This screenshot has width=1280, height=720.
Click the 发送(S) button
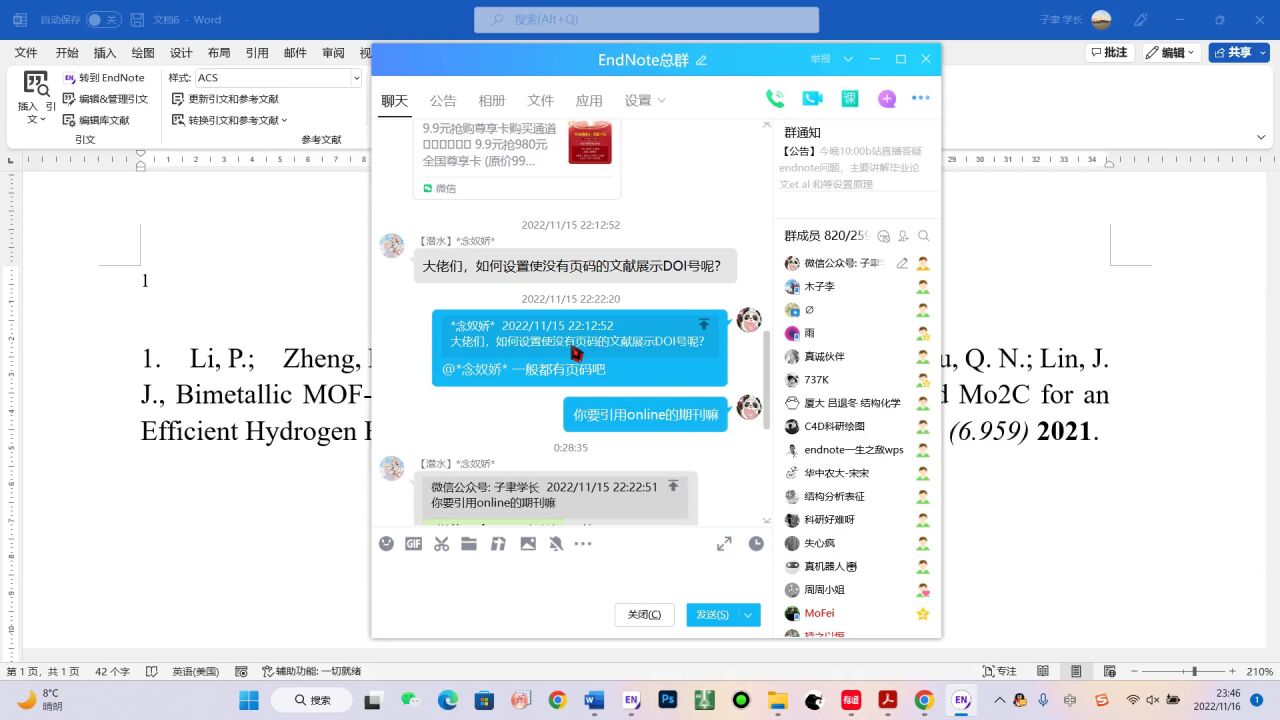[712, 615]
